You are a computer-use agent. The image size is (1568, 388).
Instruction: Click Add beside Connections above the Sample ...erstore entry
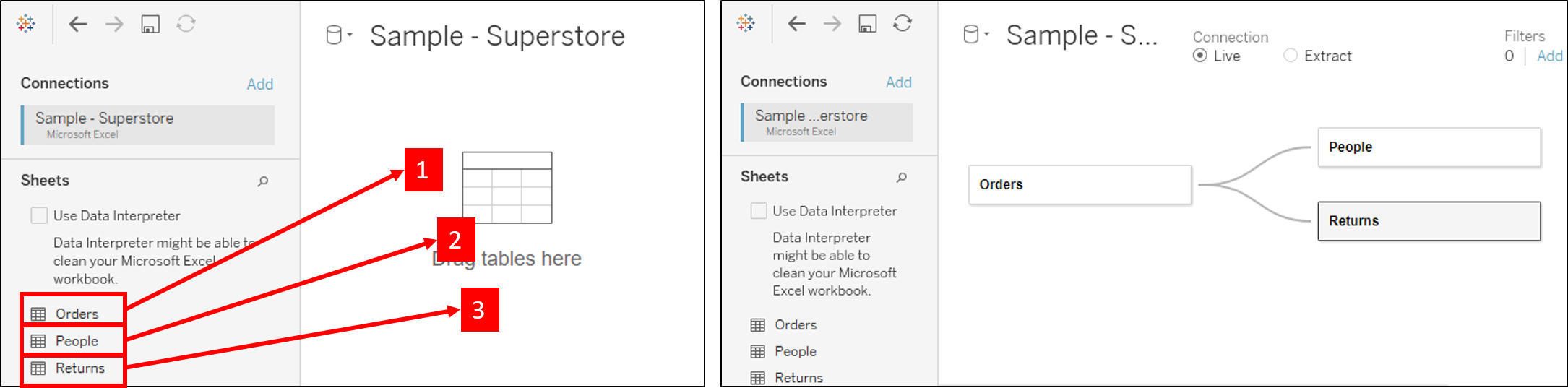click(899, 82)
